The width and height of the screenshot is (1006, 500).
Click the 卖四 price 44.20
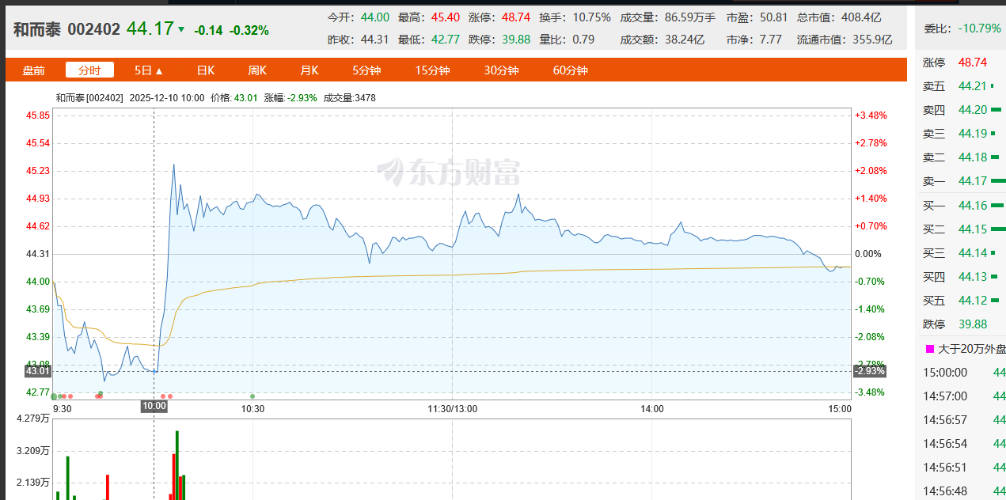973,109
